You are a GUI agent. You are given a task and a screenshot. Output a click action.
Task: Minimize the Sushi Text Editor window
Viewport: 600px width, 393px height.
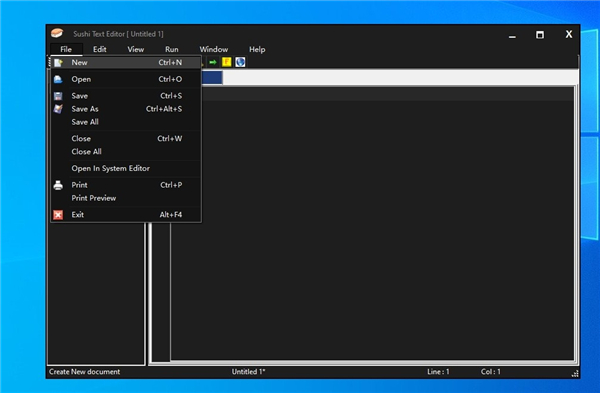tap(512, 35)
